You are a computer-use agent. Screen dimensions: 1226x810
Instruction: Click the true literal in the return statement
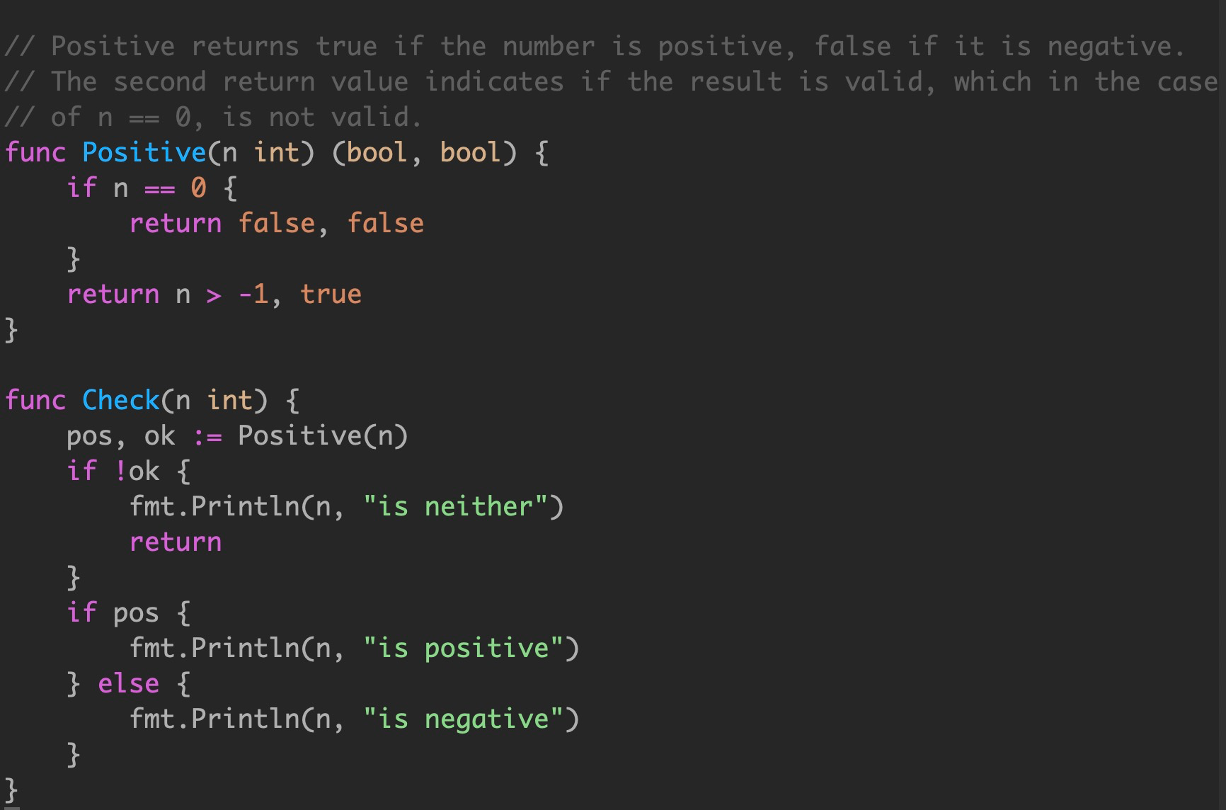coord(331,294)
